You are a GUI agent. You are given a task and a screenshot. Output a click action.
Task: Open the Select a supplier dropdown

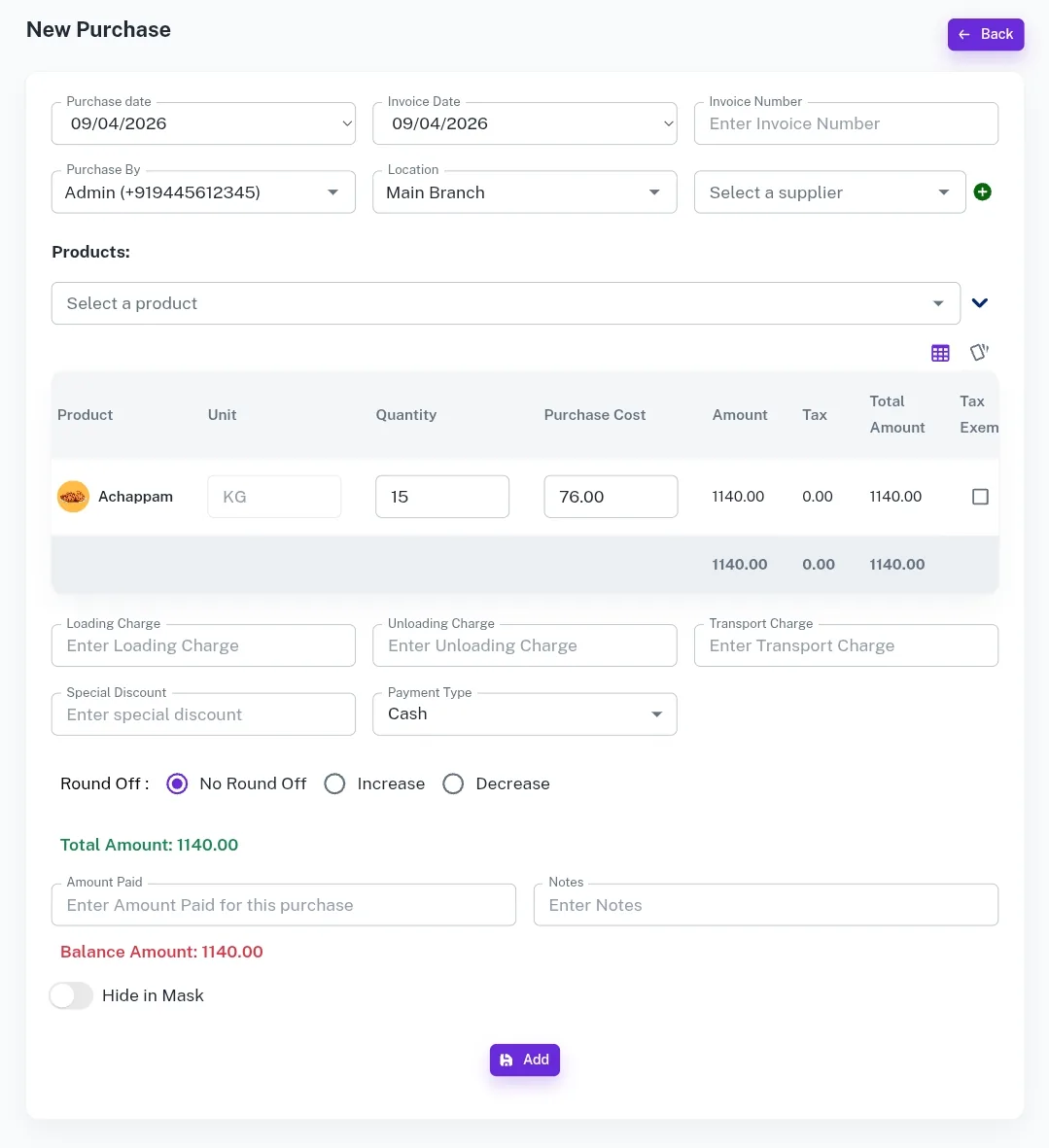830,191
